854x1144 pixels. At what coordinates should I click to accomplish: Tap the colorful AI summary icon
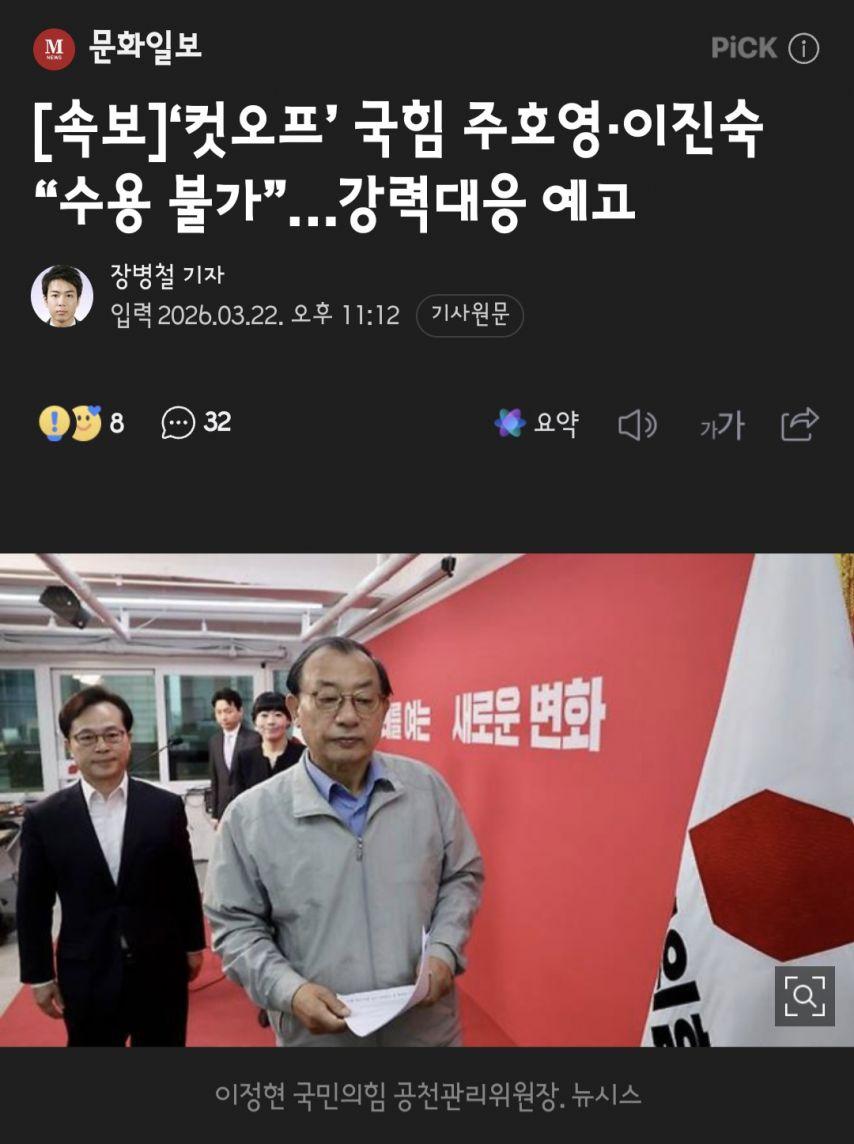510,423
